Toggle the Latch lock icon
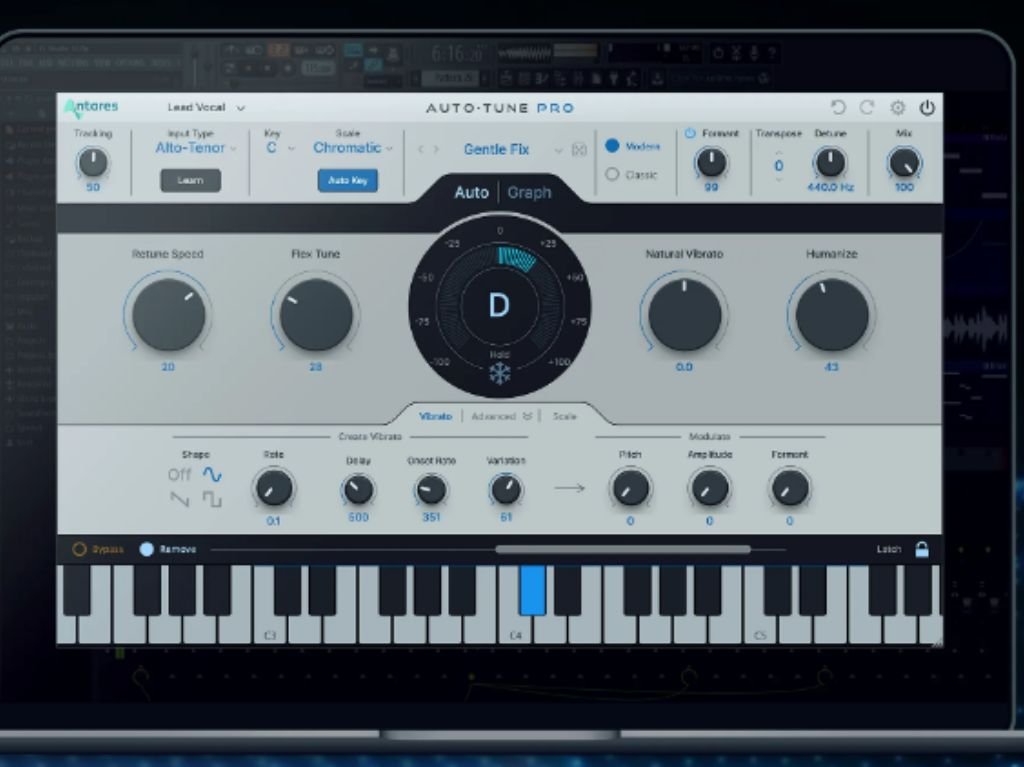 921,549
